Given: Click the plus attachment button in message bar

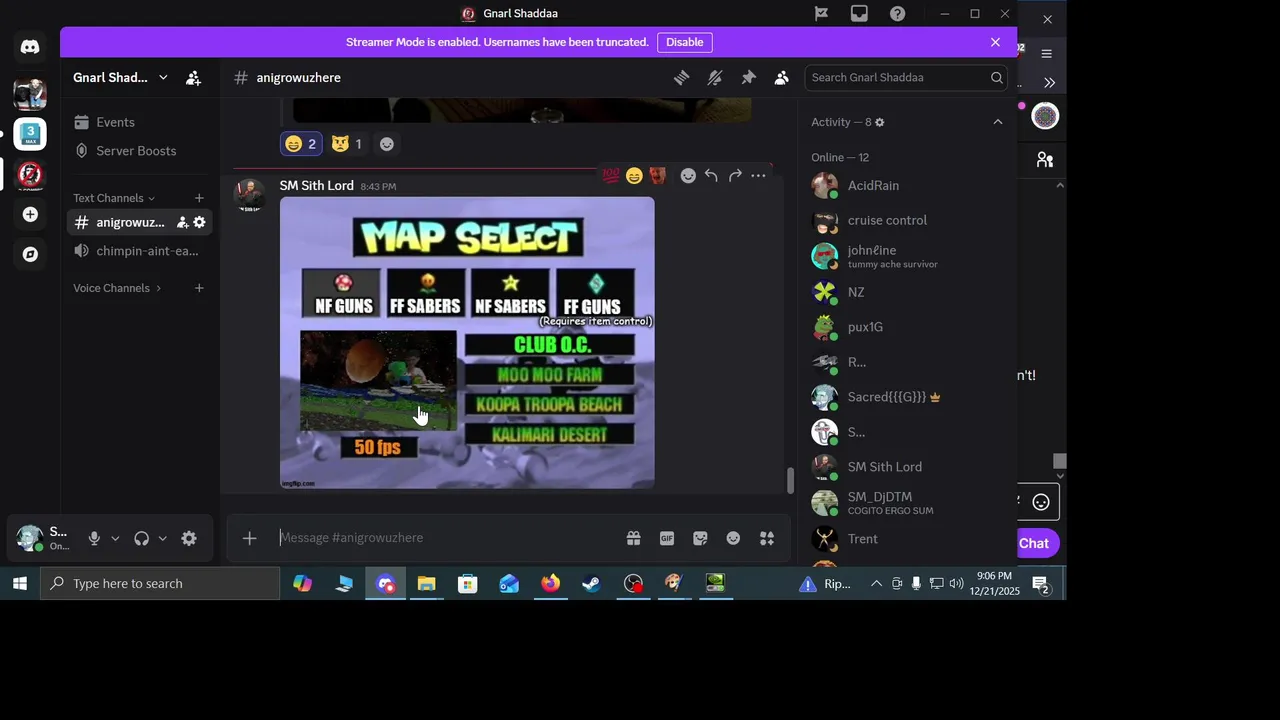Looking at the screenshot, I should tap(249, 538).
